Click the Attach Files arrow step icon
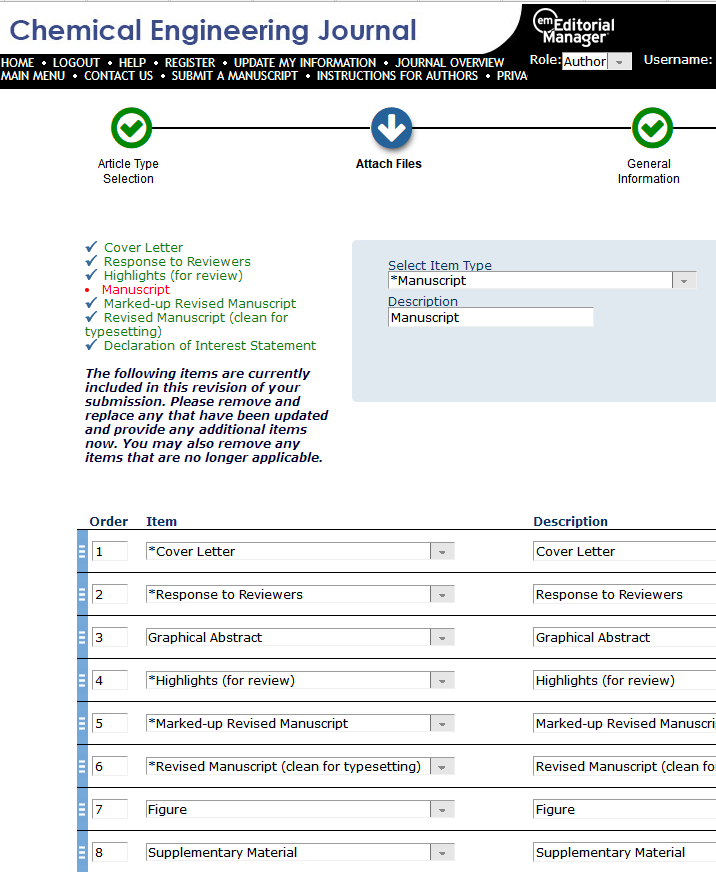This screenshot has width=716, height=872. (391, 128)
